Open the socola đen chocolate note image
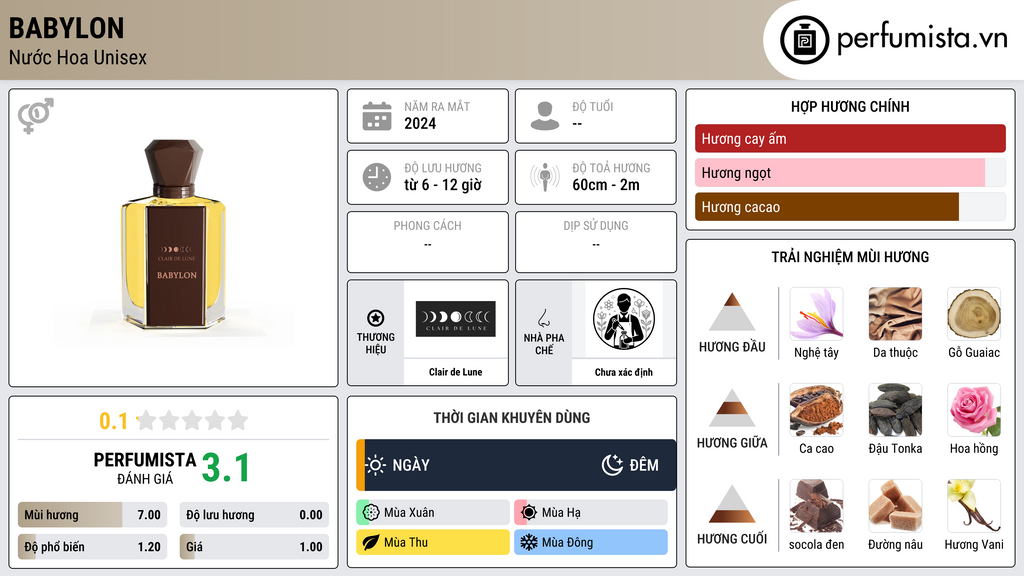The image size is (1024, 576). click(x=816, y=506)
